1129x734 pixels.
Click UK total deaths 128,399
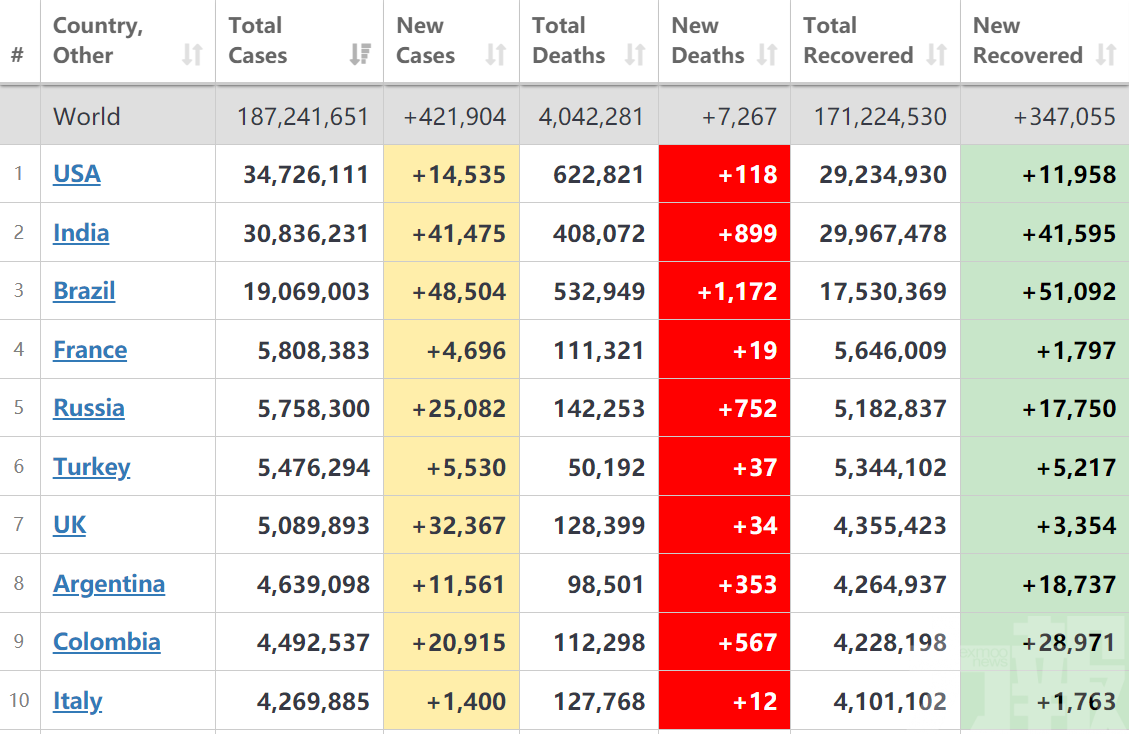tap(599, 526)
